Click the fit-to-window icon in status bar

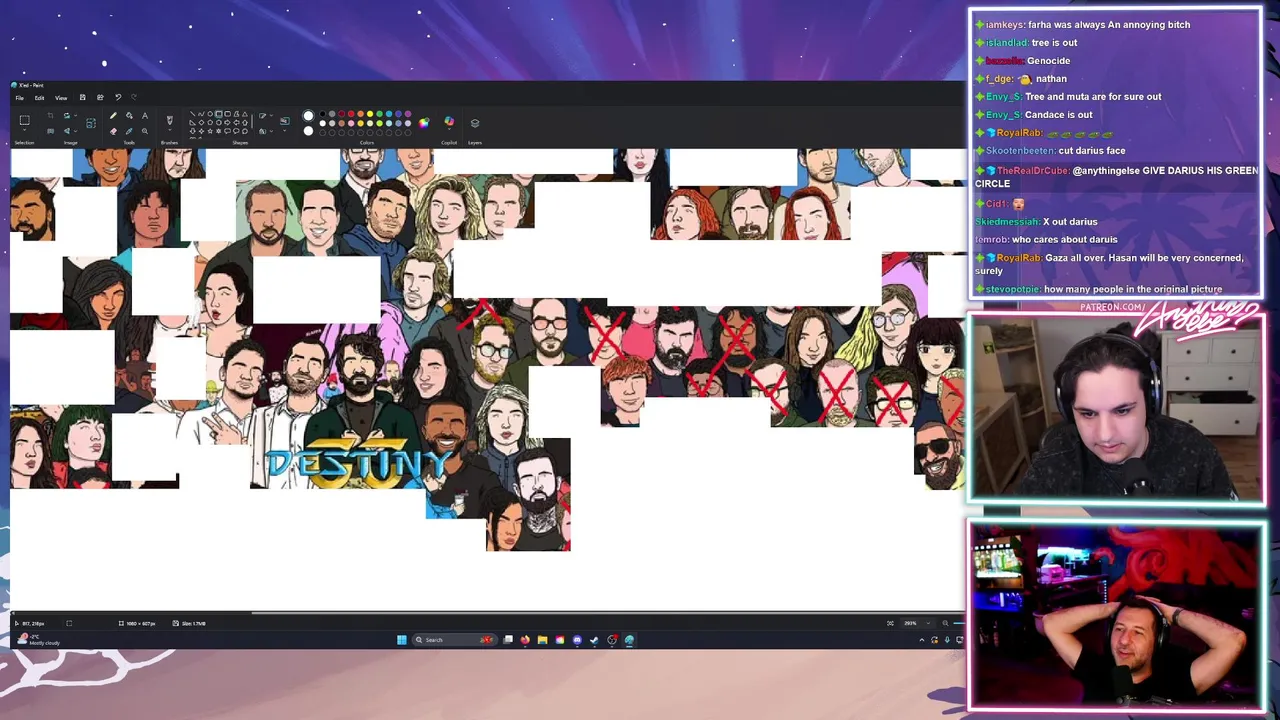[890, 623]
